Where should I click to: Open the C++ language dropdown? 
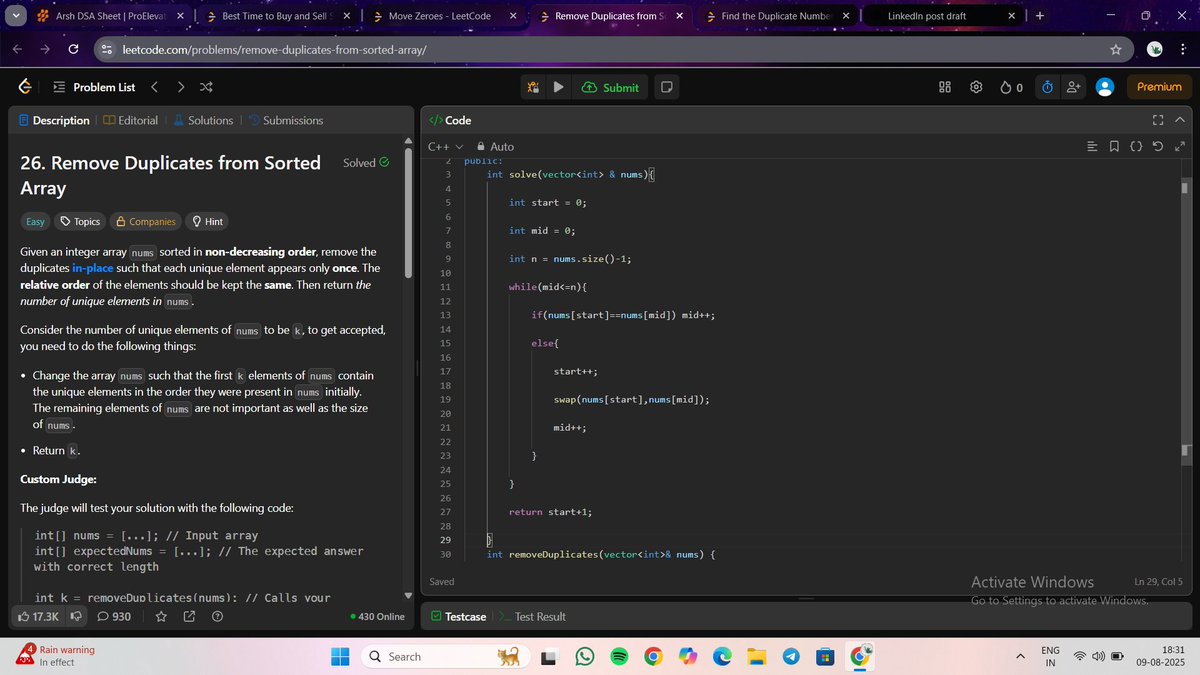point(446,147)
